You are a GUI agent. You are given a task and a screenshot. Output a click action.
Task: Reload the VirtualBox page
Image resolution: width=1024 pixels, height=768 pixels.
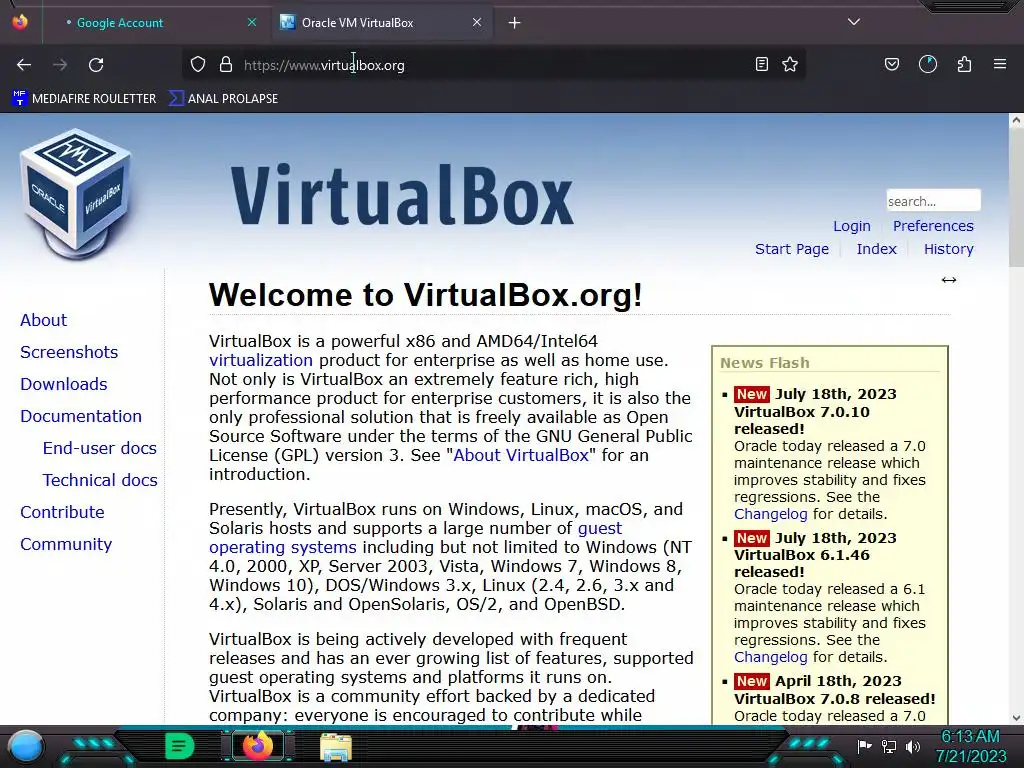coord(97,65)
